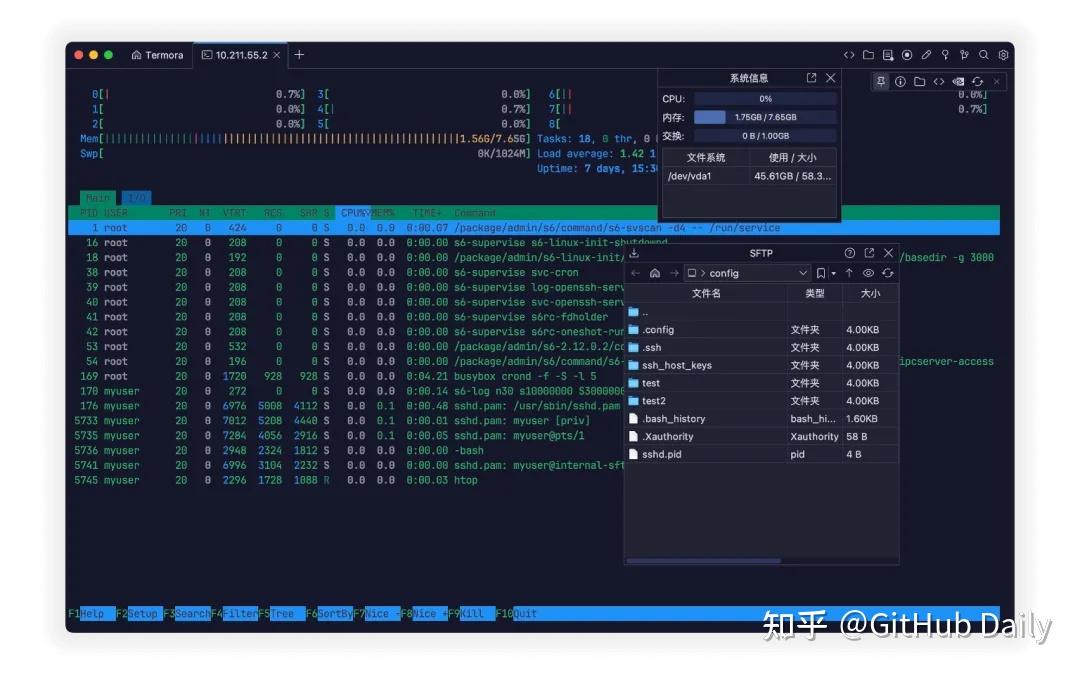Click the info icon on floating toolbar
This screenshot has height=675, width=1080.
coord(900,81)
